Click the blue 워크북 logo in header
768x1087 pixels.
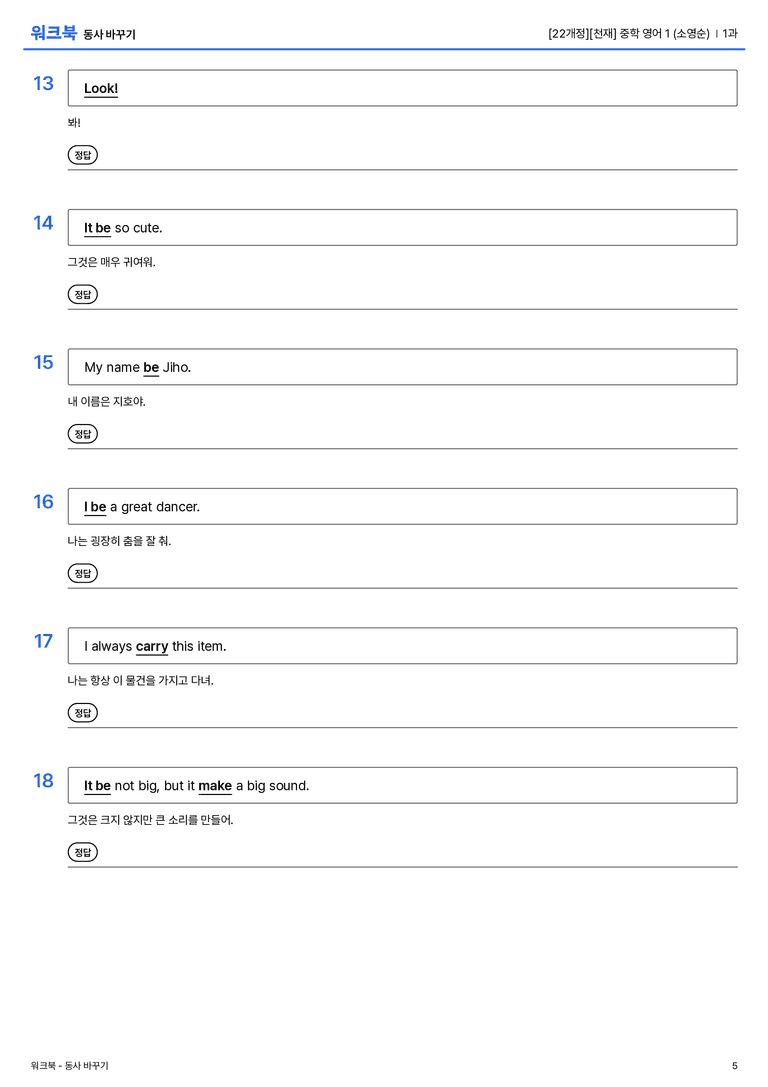53,33
